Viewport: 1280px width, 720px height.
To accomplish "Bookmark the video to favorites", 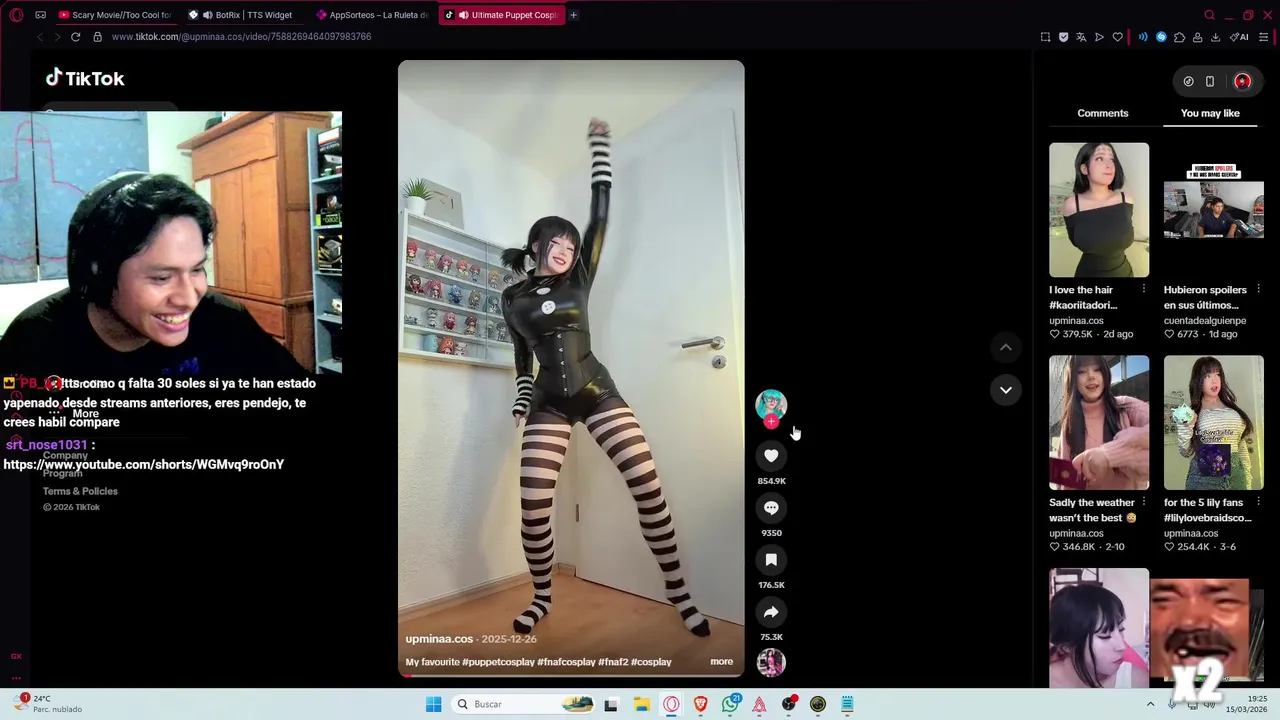I will [x=771, y=560].
